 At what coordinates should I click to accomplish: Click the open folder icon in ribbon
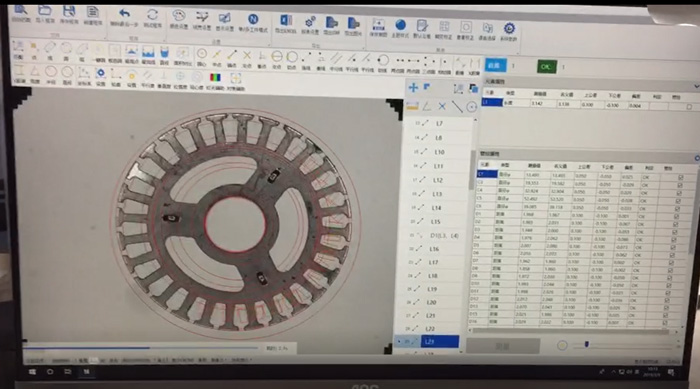point(44,11)
